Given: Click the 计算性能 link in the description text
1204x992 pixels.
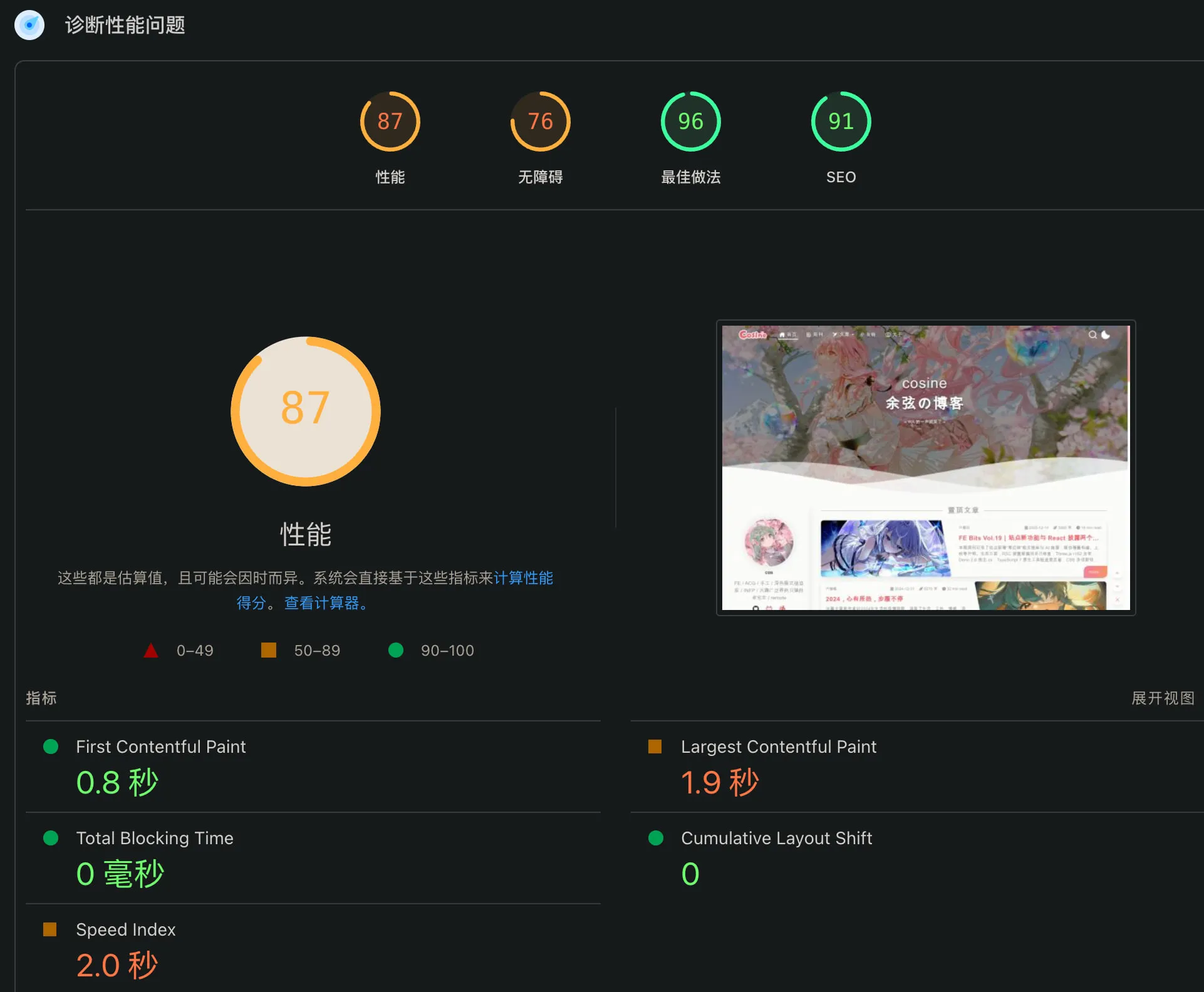Looking at the screenshot, I should pos(524,578).
